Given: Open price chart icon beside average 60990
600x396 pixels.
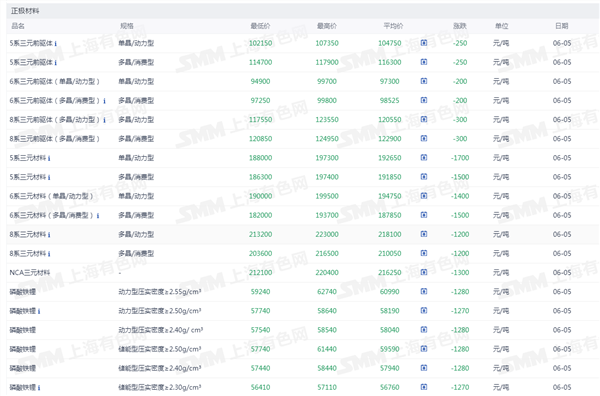Looking at the screenshot, I should tap(424, 292).
